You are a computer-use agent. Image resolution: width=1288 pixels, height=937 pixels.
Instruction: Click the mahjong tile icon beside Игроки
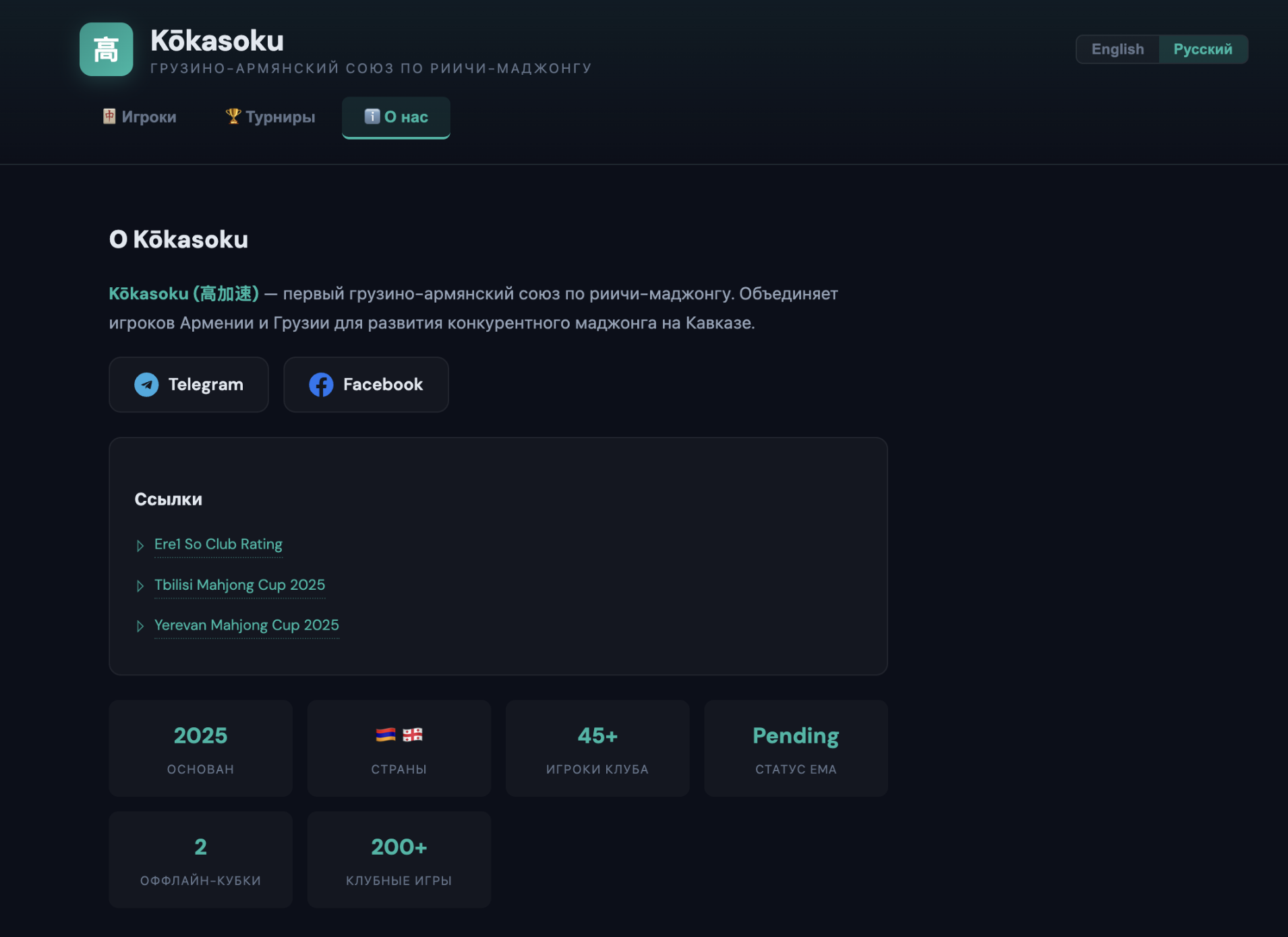click(x=109, y=117)
